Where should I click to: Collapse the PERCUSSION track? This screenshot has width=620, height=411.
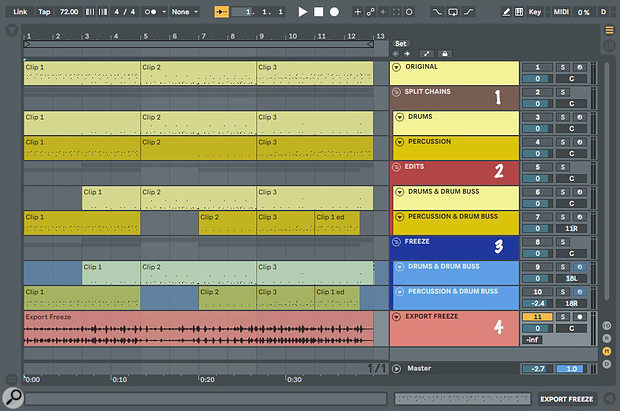400,142
